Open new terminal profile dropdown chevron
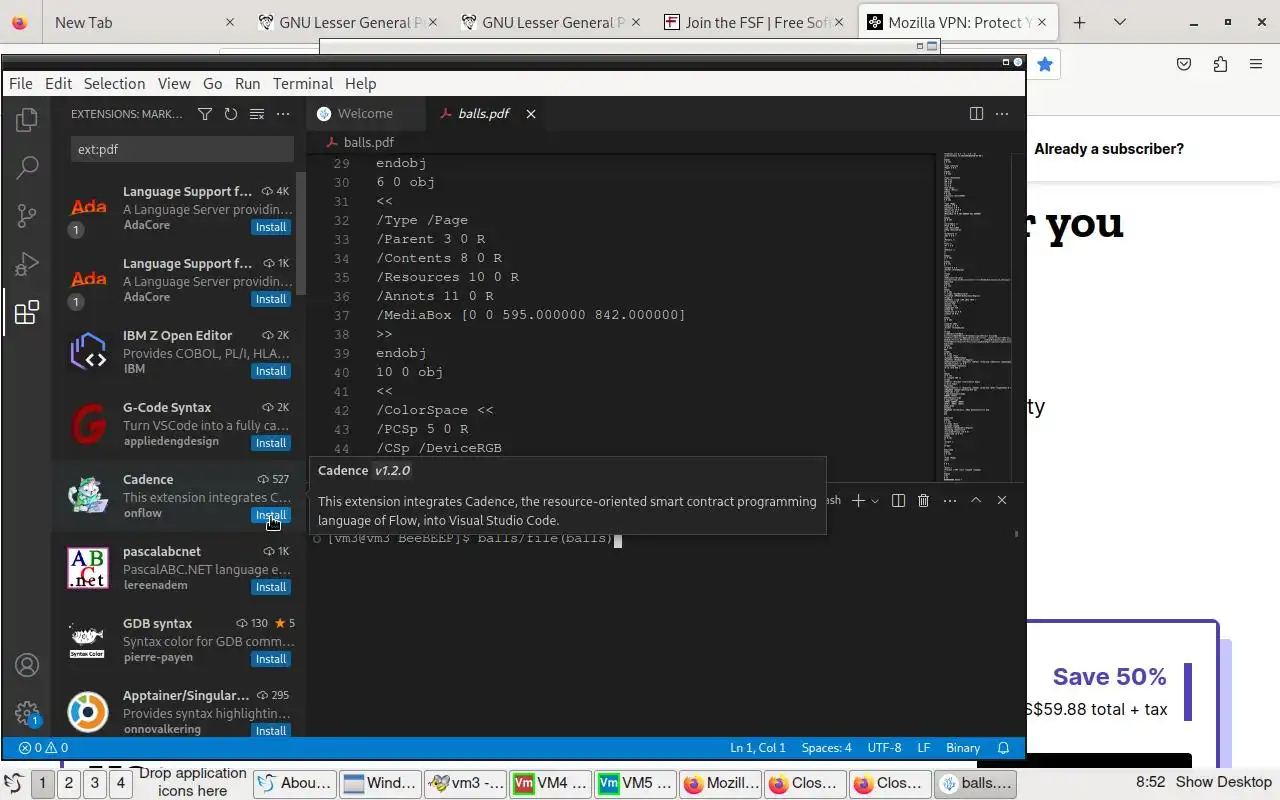Viewport: 1280px width, 800px height. (x=875, y=500)
